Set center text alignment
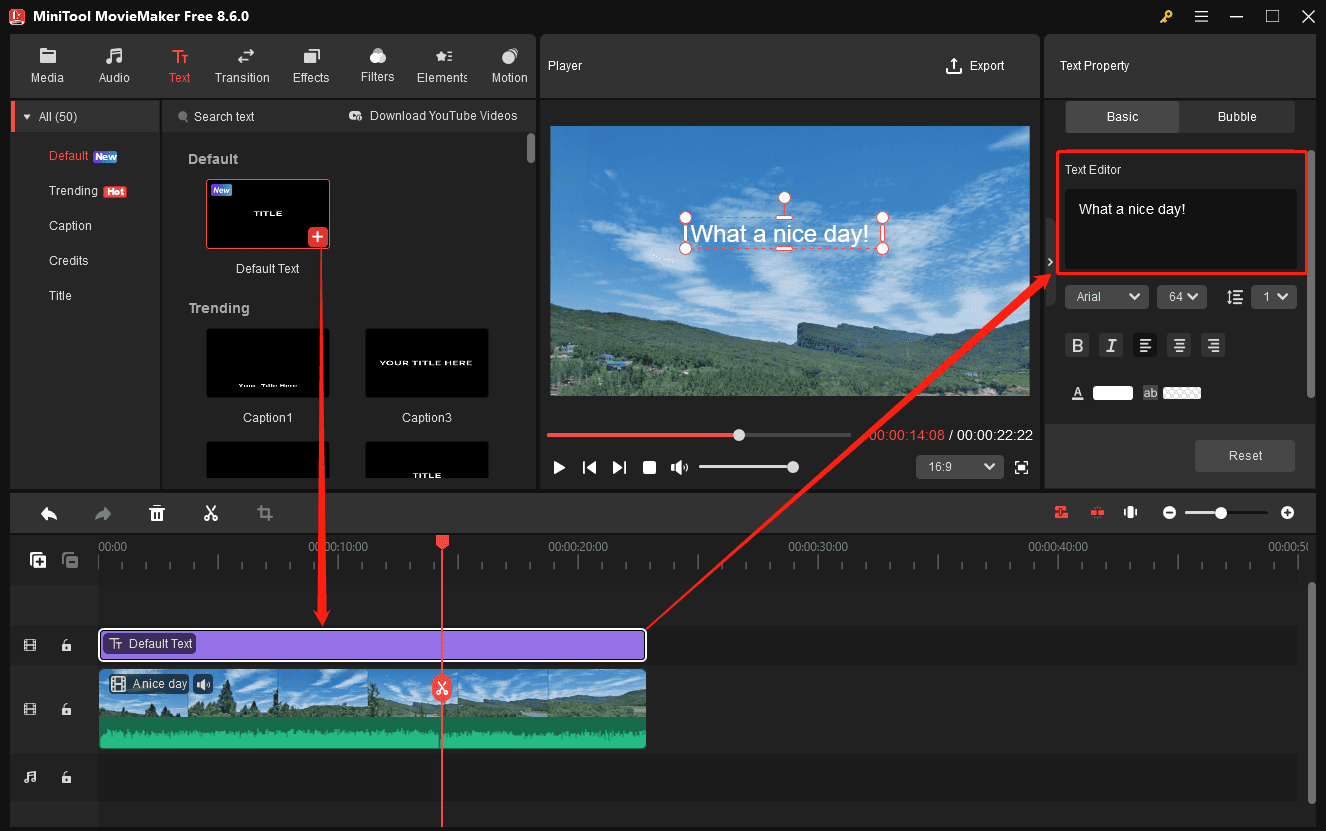The image size is (1326, 831). coord(1179,345)
